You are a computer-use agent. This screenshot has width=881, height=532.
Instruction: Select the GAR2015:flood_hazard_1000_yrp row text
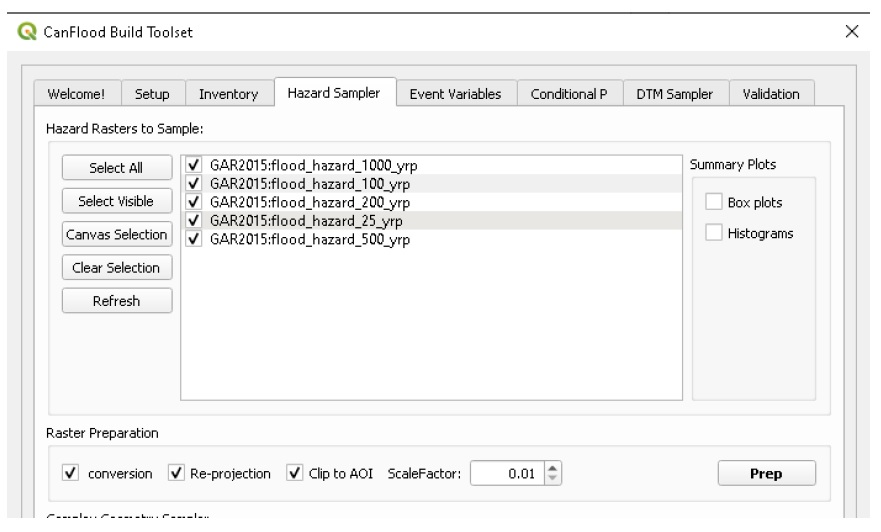pyautogui.click(x=314, y=166)
